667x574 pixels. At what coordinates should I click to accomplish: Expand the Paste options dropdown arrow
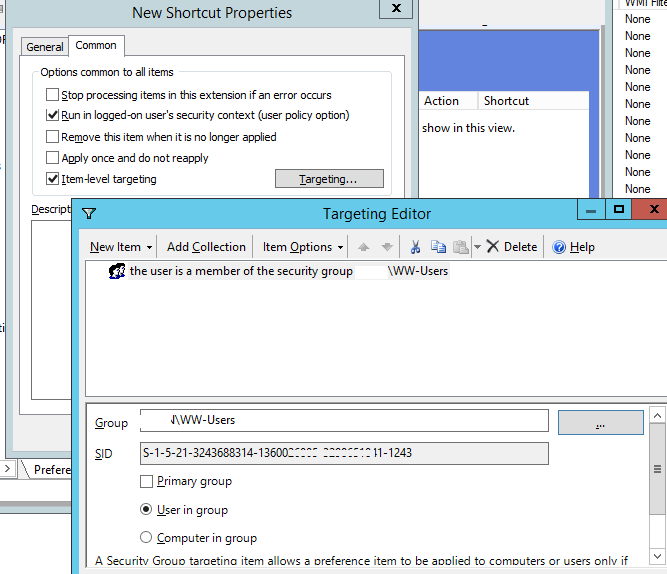[477, 247]
